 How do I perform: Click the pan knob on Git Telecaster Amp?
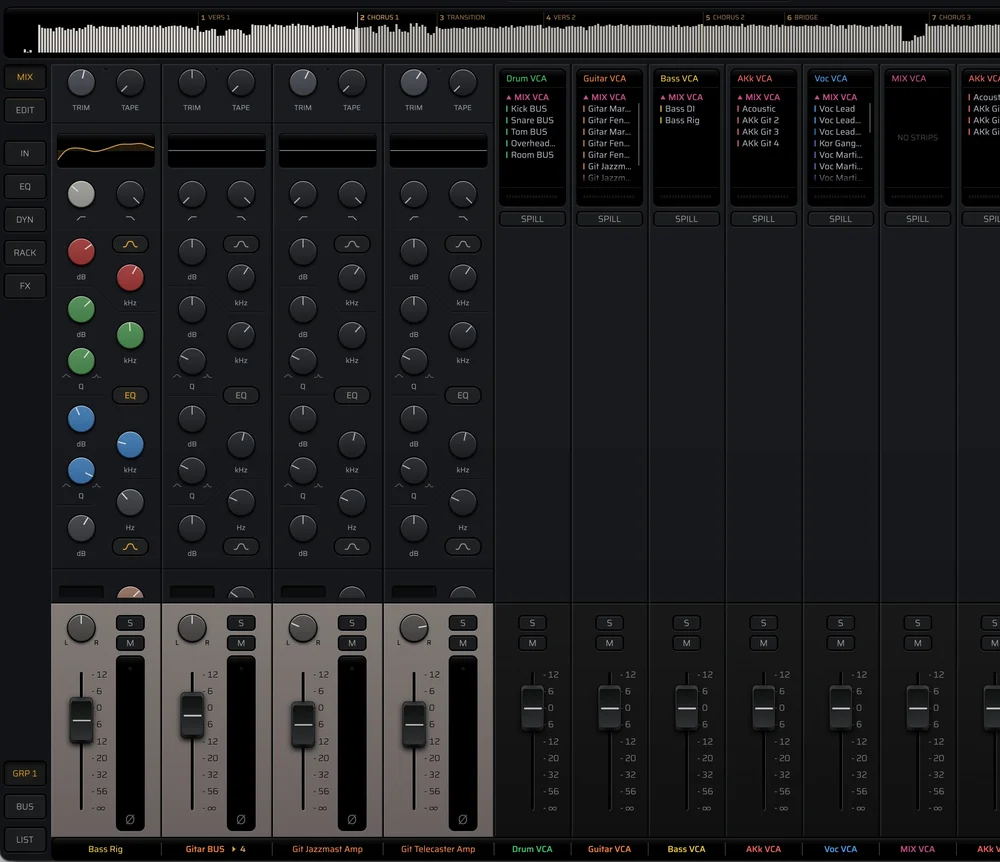414,628
